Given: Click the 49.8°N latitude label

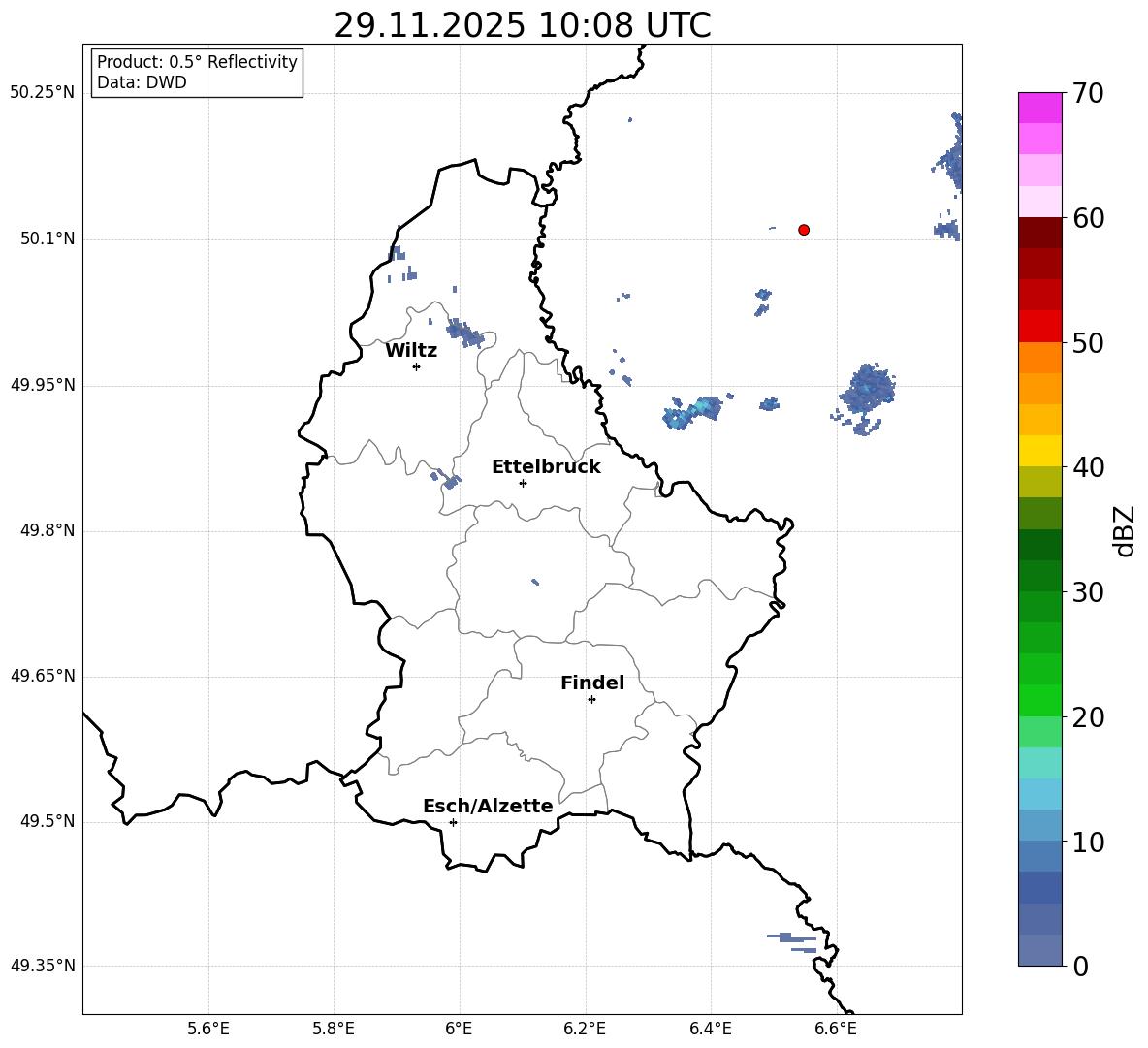Looking at the screenshot, I should point(48,530).
